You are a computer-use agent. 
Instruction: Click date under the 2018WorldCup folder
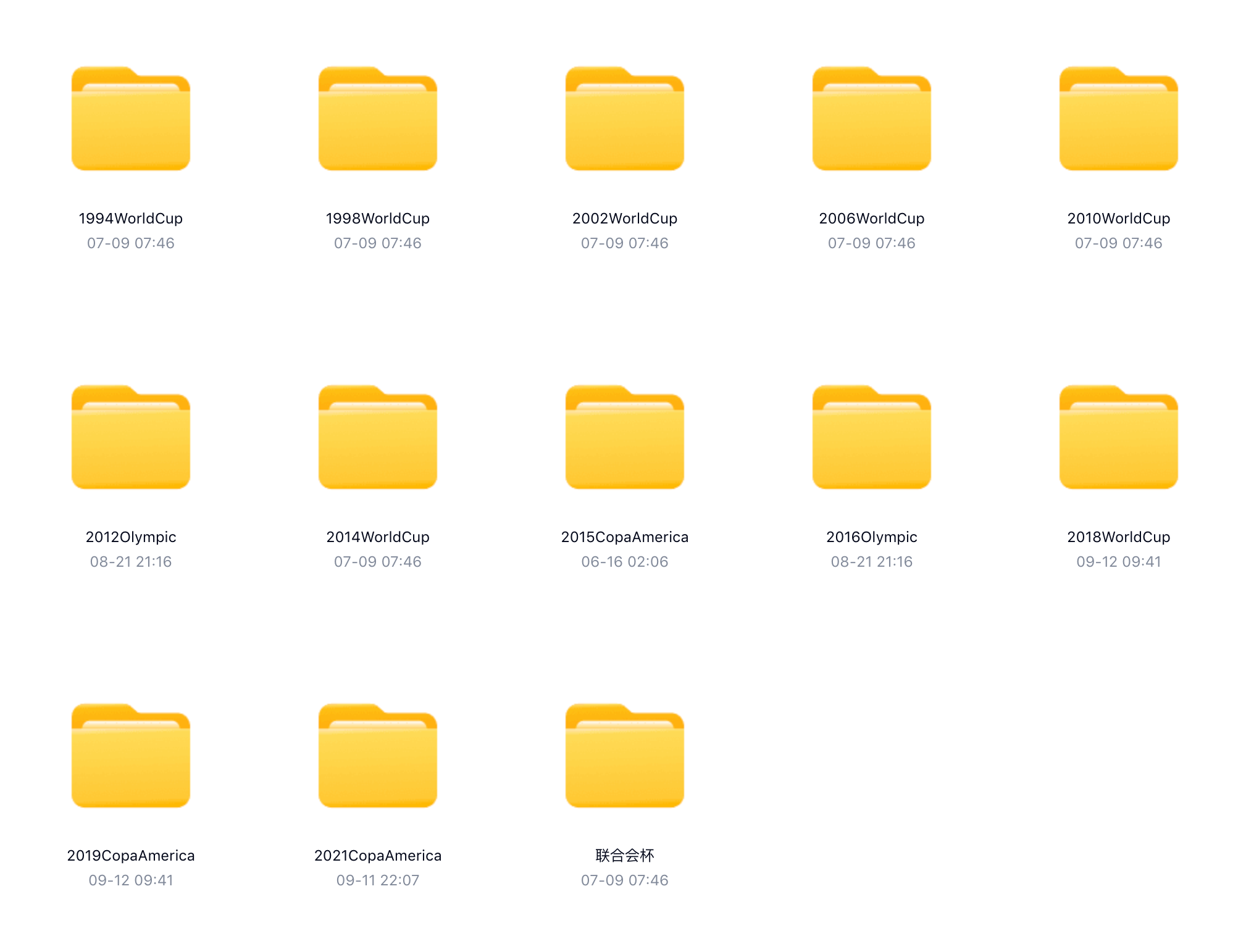(x=1119, y=562)
